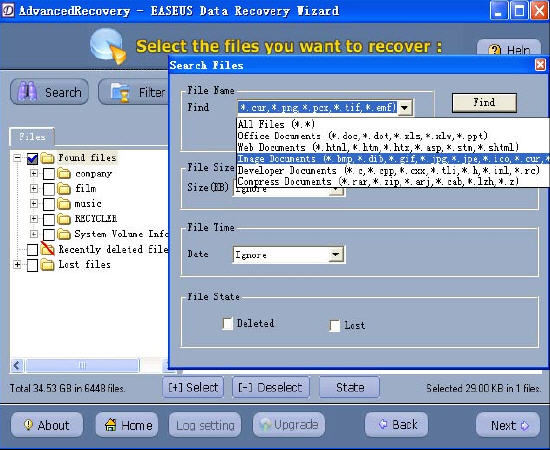Click the Recently deleted files crossed folder icon
Screen dimensions: 550x450
click(47, 249)
